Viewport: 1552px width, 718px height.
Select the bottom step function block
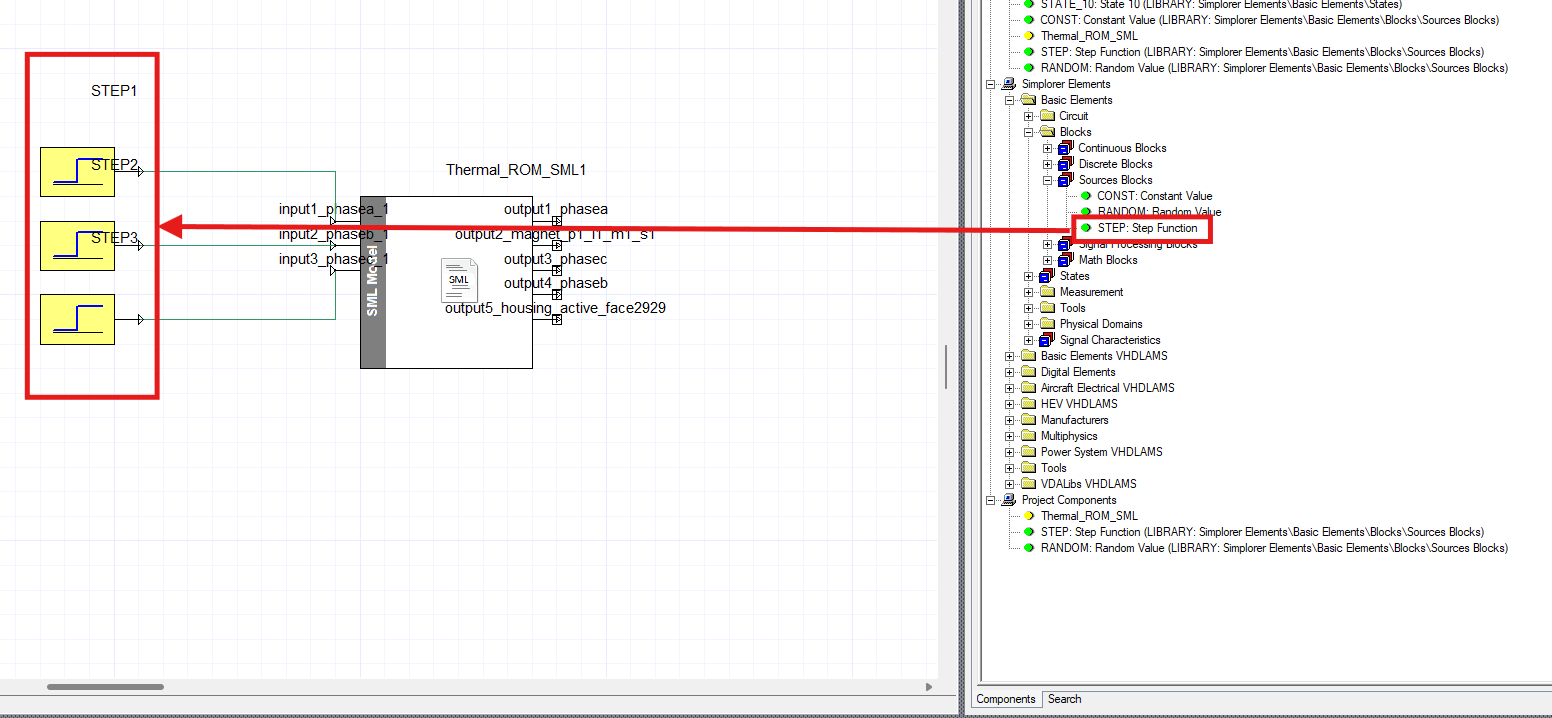(x=77, y=319)
